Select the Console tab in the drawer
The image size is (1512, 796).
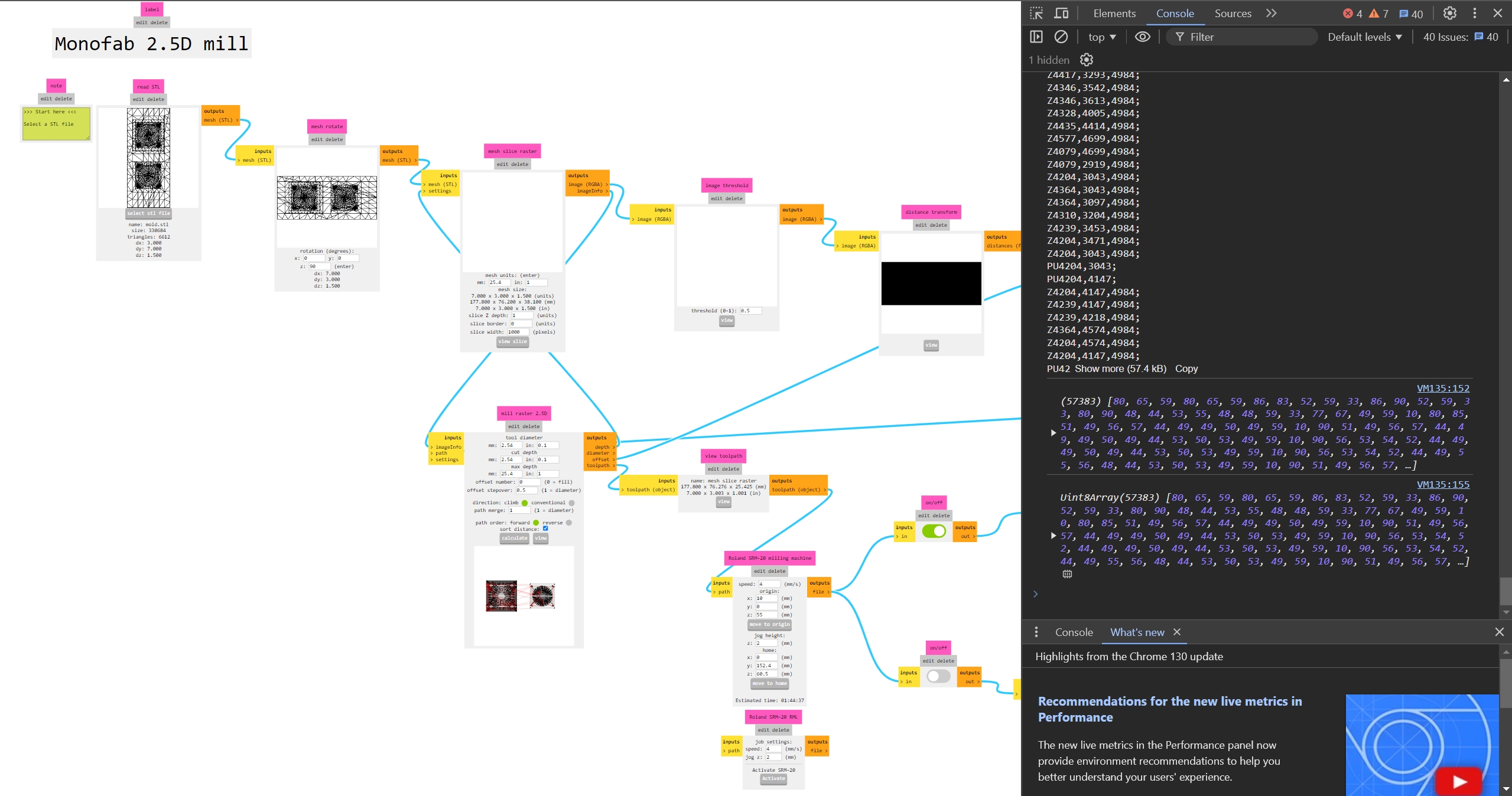(x=1074, y=632)
